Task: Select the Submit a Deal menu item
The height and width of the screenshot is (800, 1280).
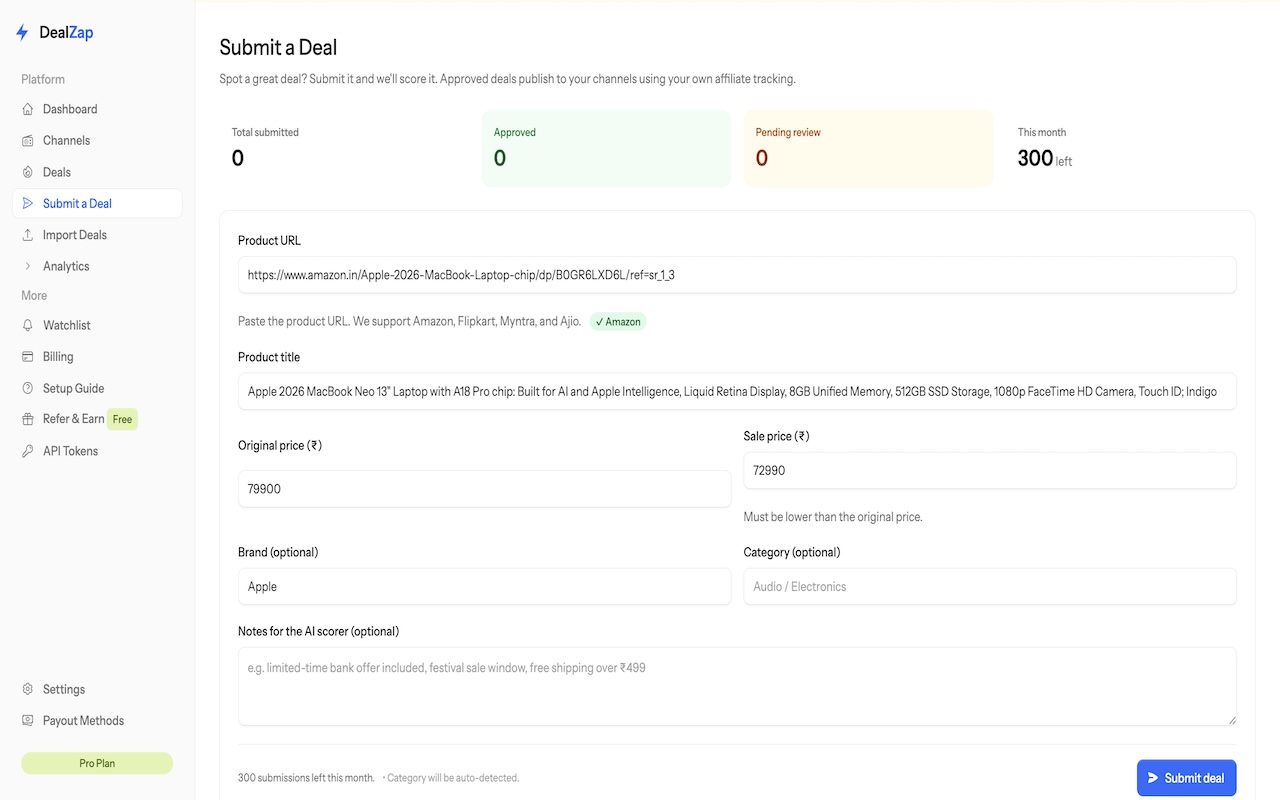Action: tap(97, 203)
